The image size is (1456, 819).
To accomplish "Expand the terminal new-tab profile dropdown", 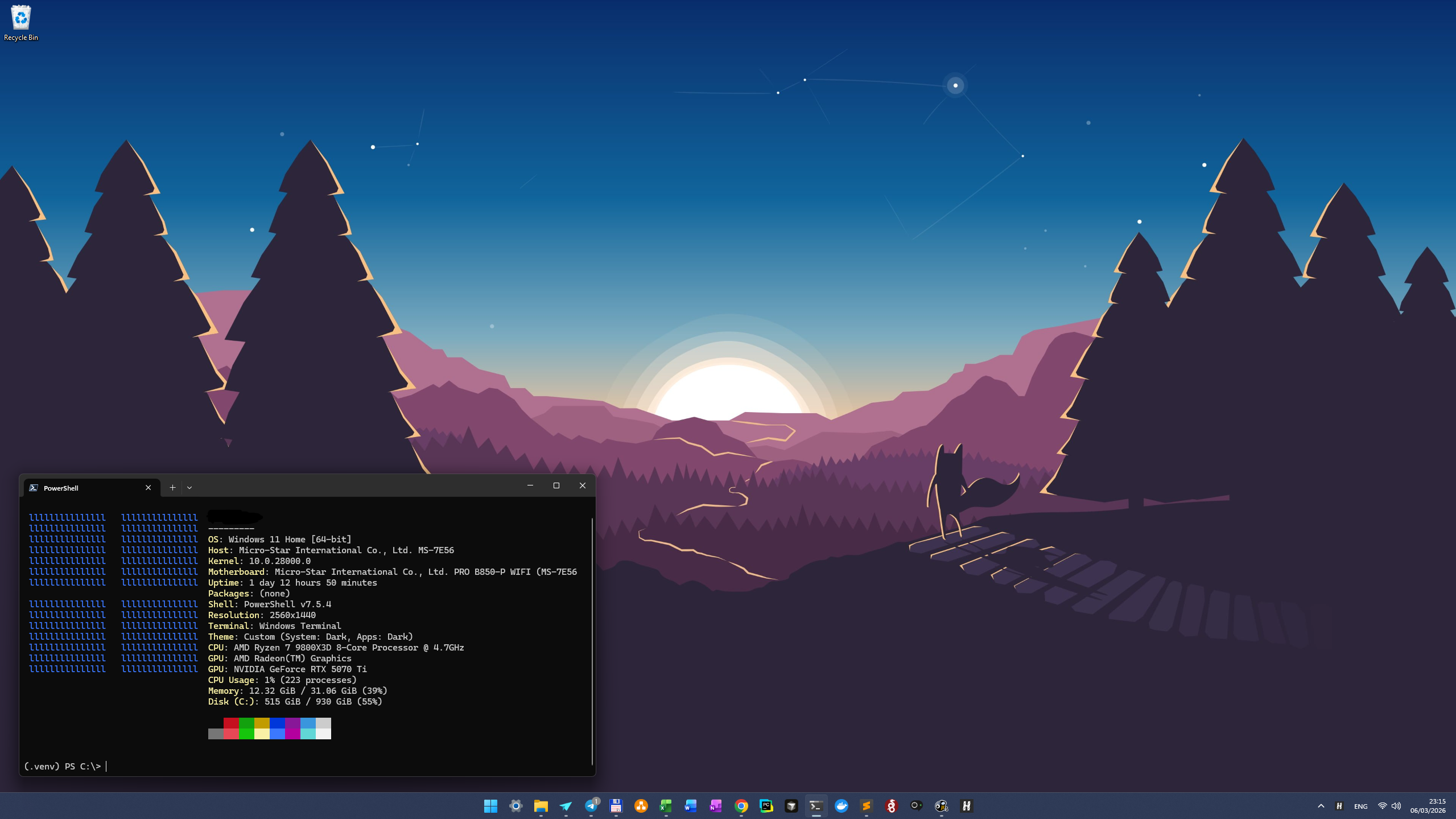I will [189, 488].
